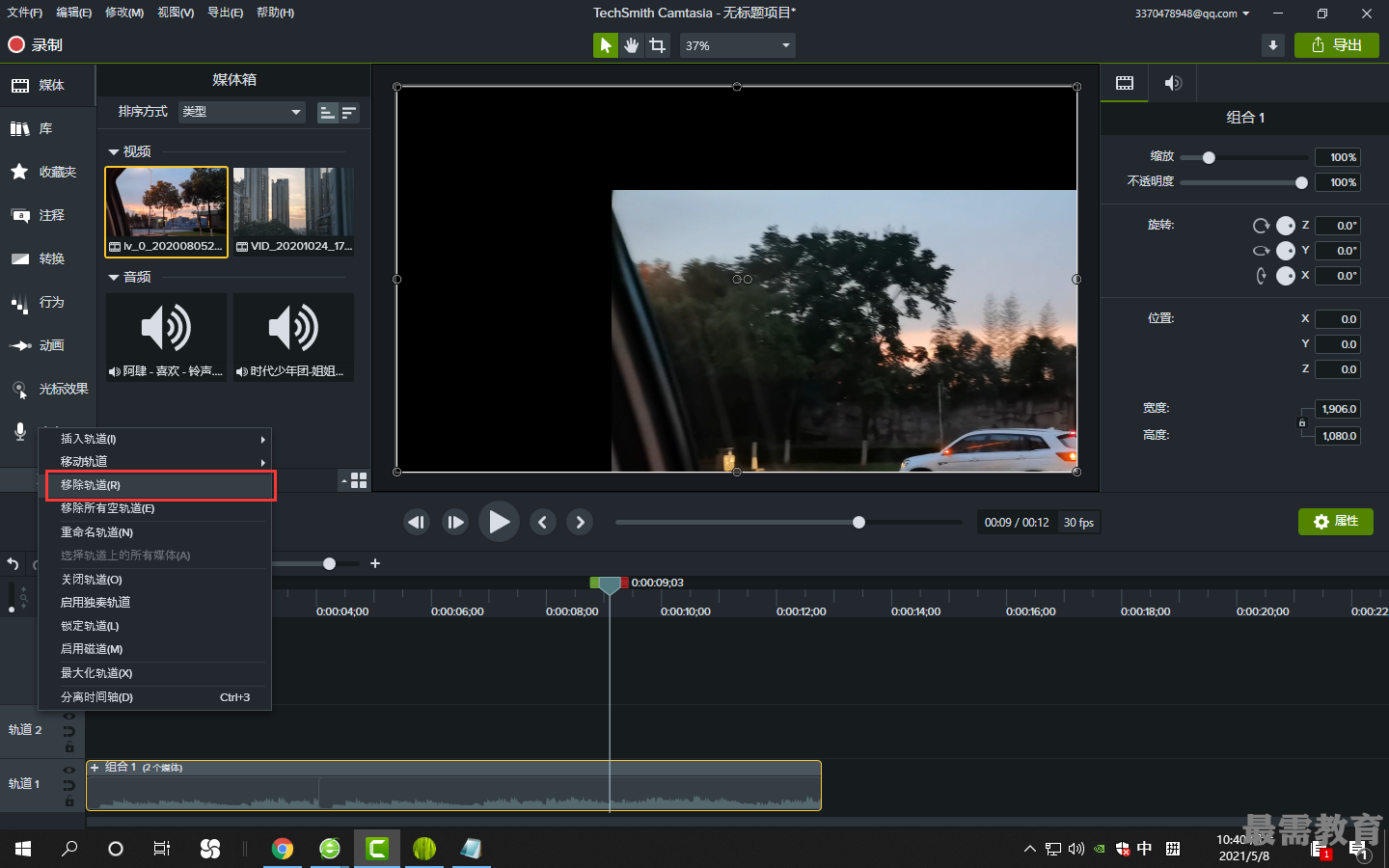
Task: Open the 注释 annotations panel
Action: pyautogui.click(x=47, y=215)
